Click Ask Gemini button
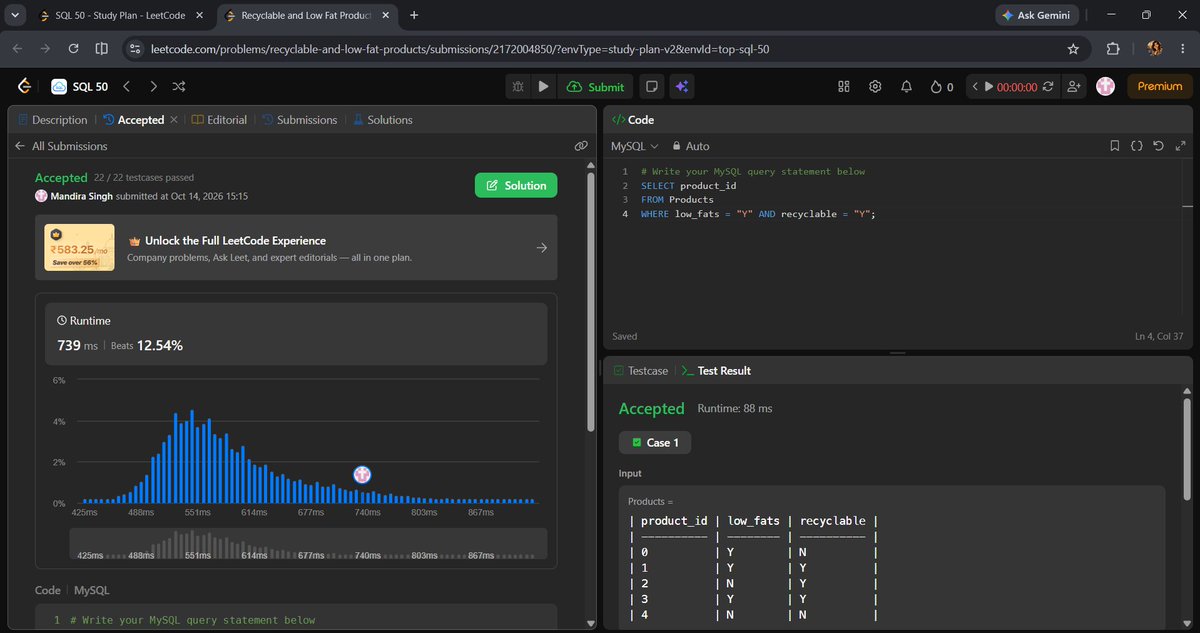Screen dimensions: 1200x633 point(1038,15)
